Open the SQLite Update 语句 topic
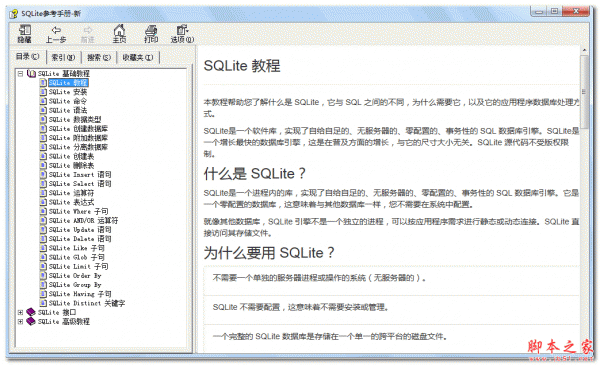The height and width of the screenshot is (365, 600). tap(80, 230)
